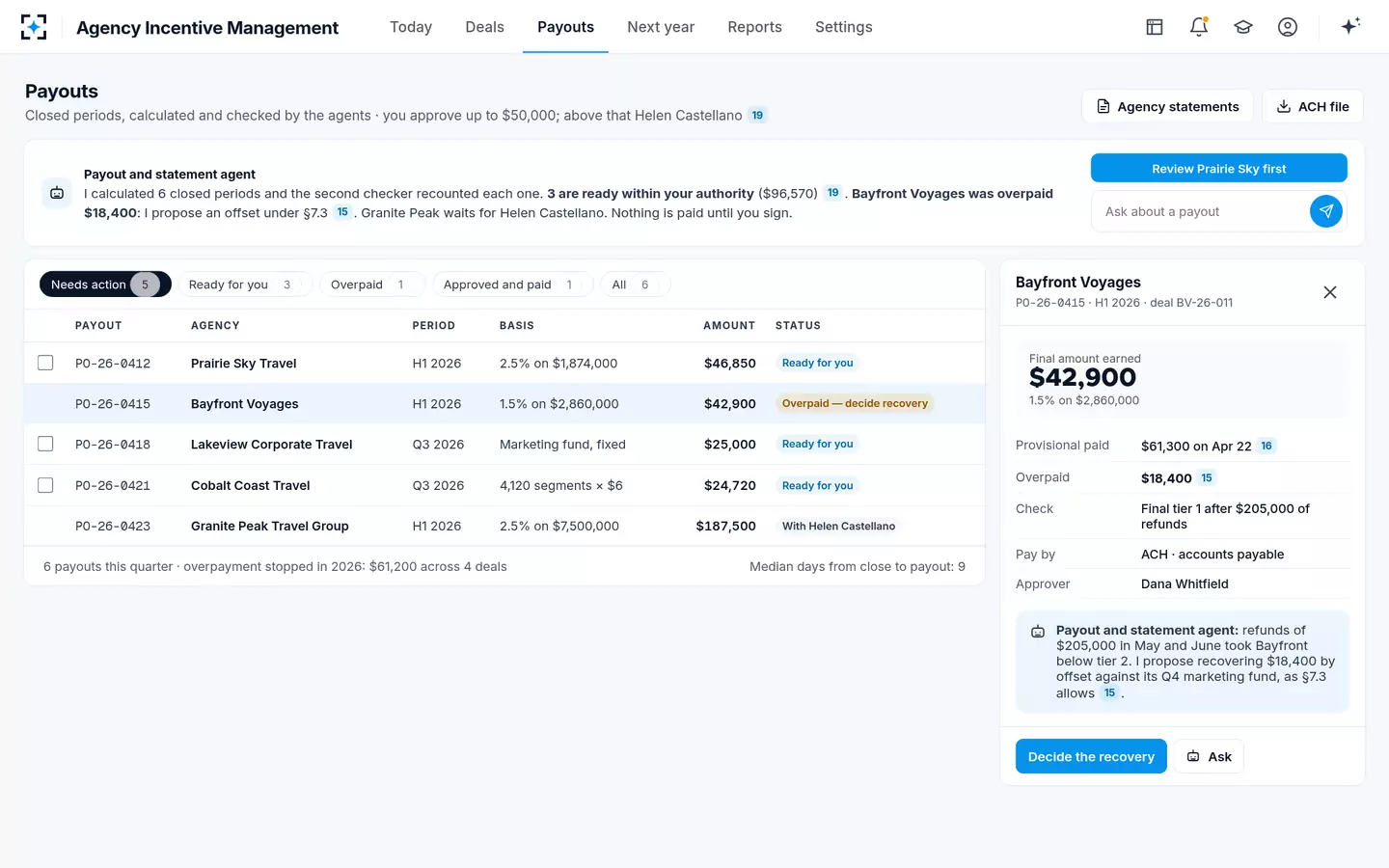Click the Overpaid — decide recovery status
Viewport: 1389px width, 868px height.
click(855, 403)
